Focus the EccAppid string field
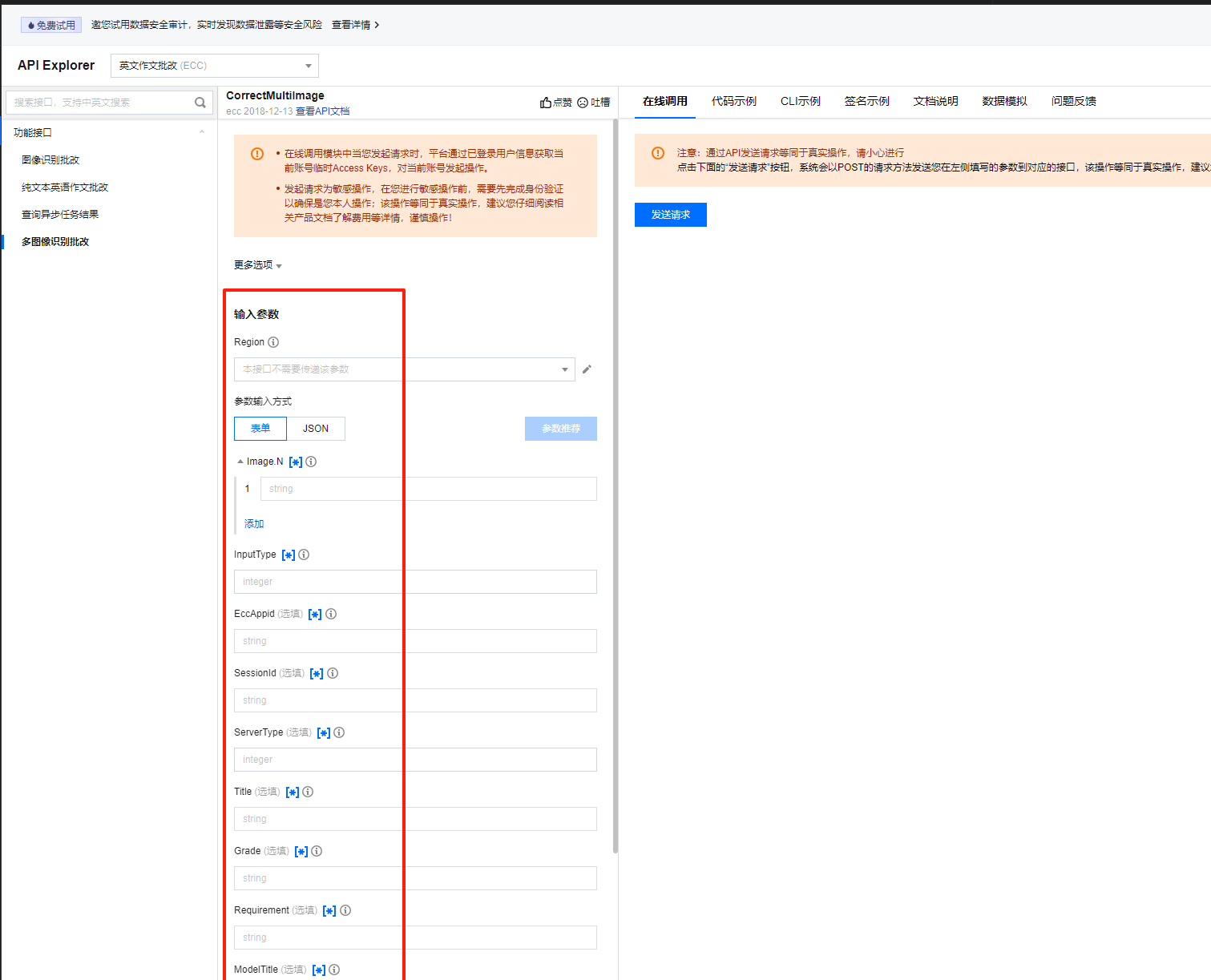This screenshot has width=1211, height=980. pyautogui.click(x=415, y=641)
